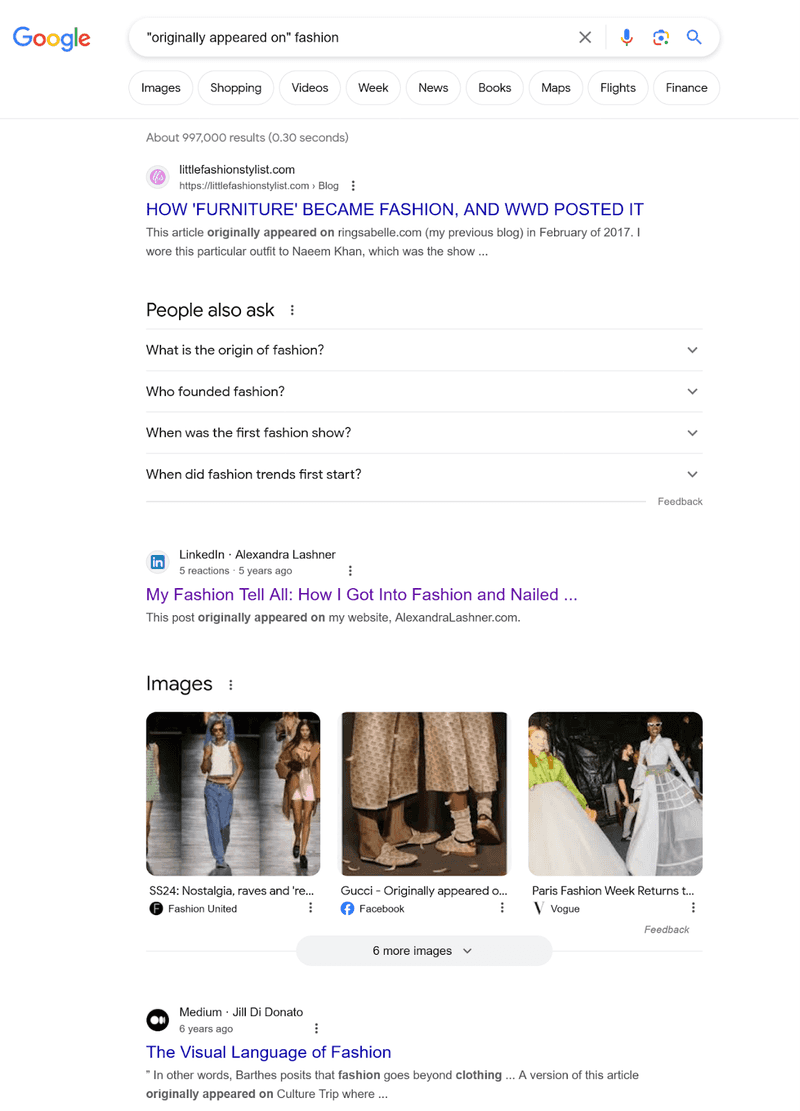Click the 'Medium · Jill Di Donato' source text

tap(241, 1013)
